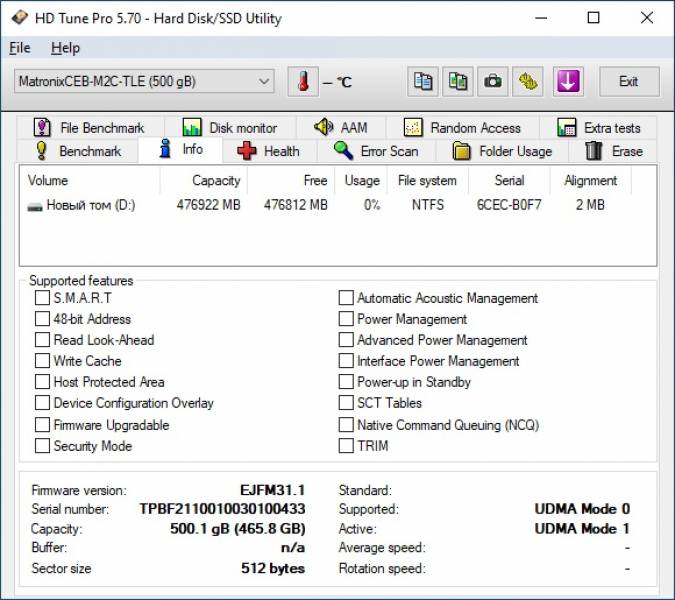Click the 6CEC-B0F7 serial cell

(x=509, y=205)
